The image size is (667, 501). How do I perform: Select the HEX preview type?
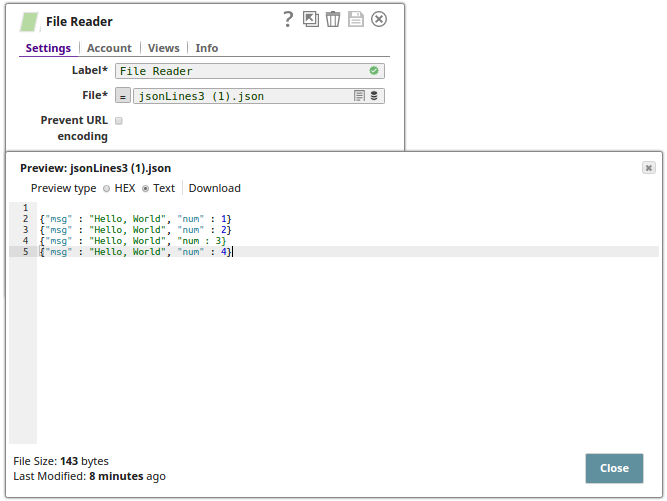107,188
